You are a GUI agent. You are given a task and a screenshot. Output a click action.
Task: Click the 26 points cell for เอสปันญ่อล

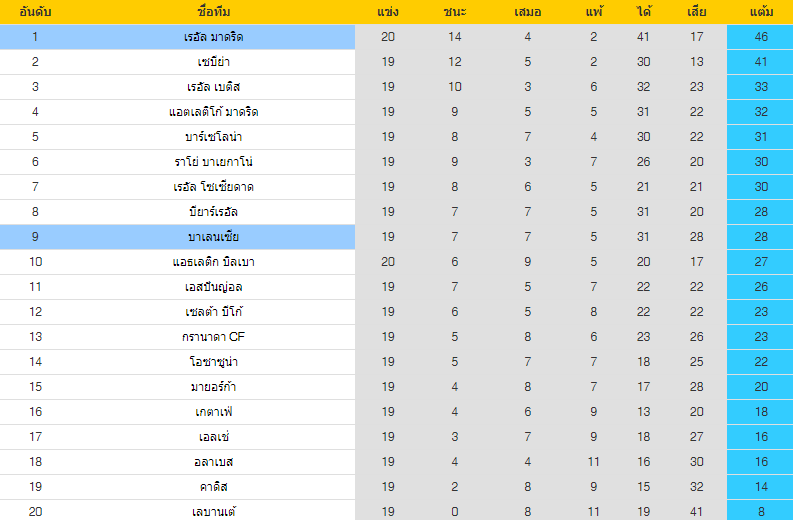[761, 287]
